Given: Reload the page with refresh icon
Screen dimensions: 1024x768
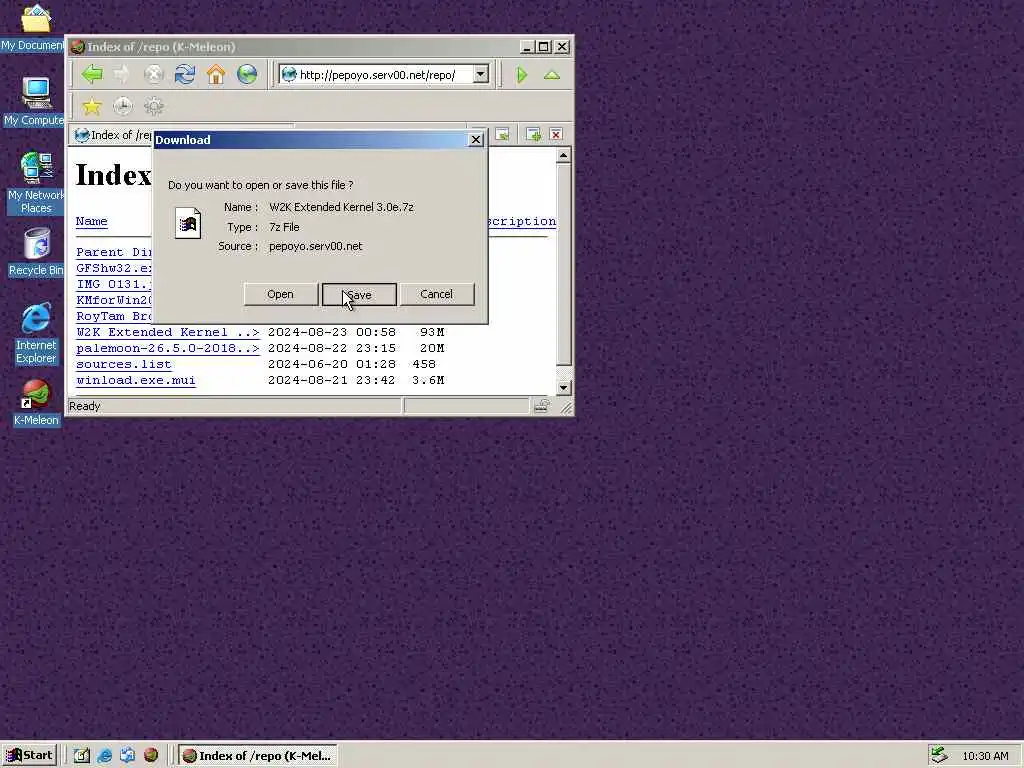Looking at the screenshot, I should coord(185,74).
